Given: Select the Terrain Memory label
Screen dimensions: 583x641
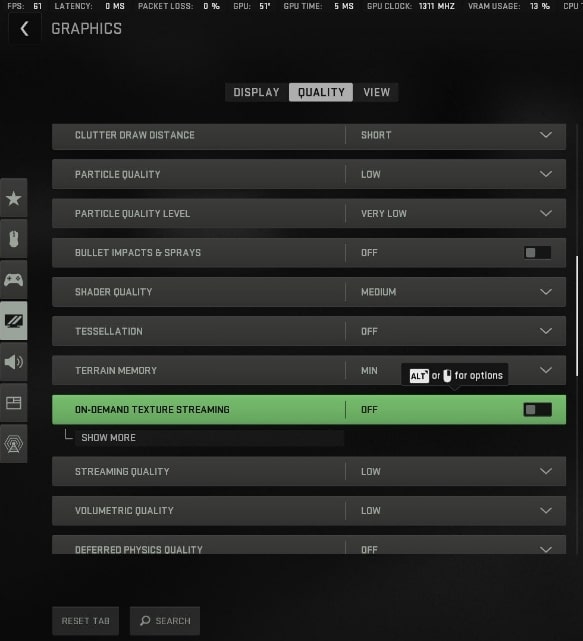Looking at the screenshot, I should tap(116, 370).
